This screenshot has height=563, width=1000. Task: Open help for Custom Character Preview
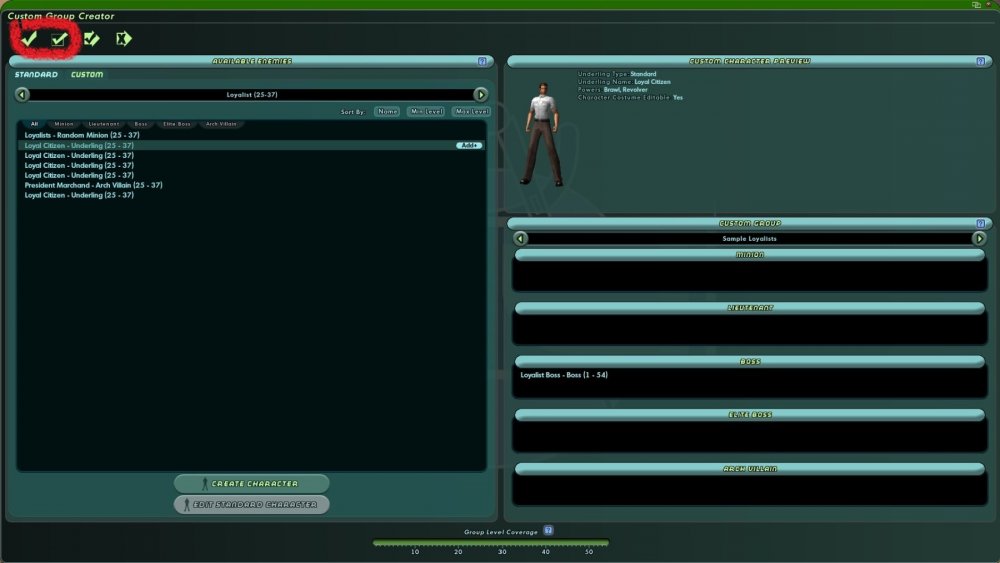coord(980,62)
